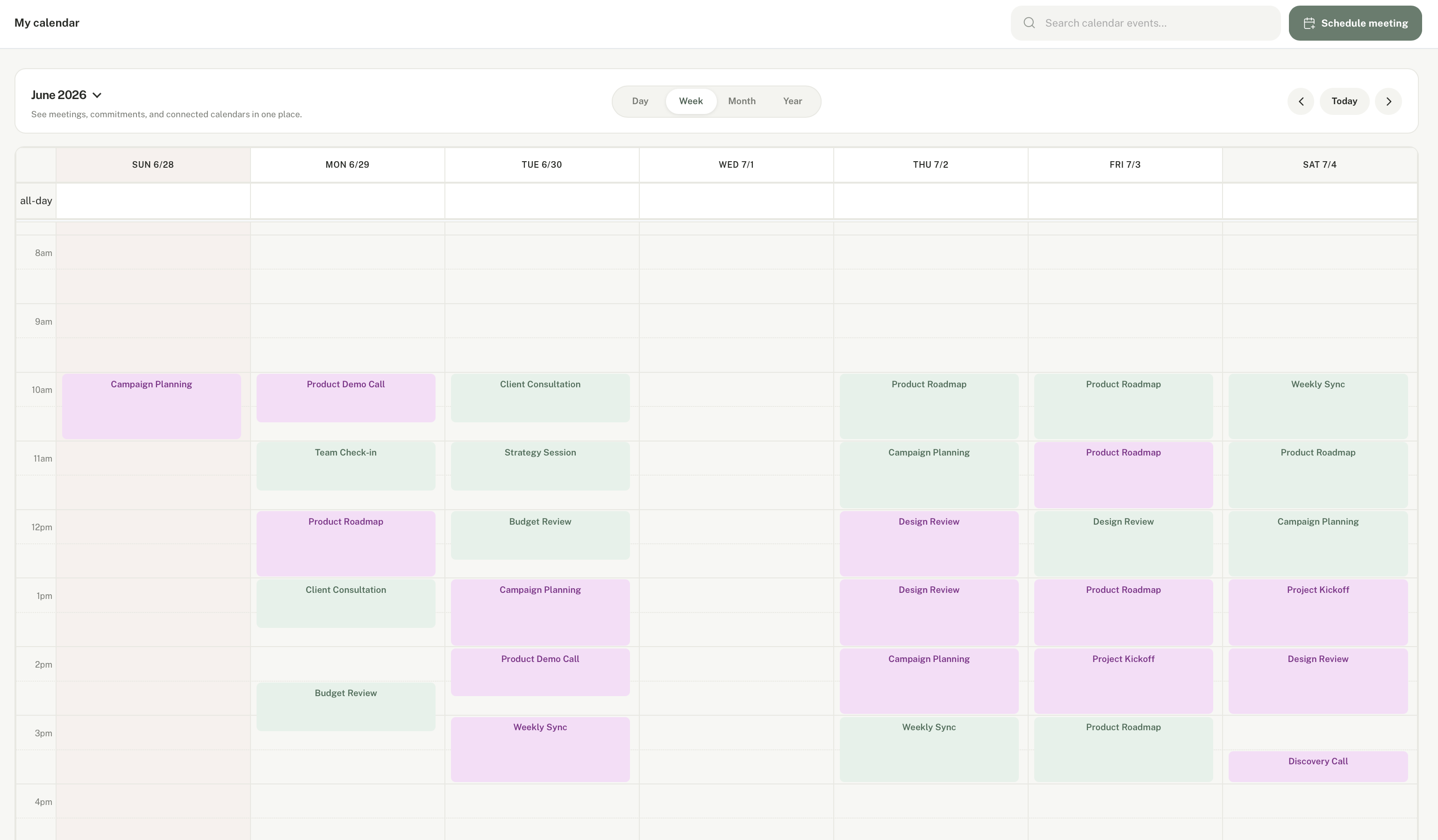This screenshot has height=840, width=1438.
Task: Open Monday's Team Check-in event
Action: [x=346, y=466]
